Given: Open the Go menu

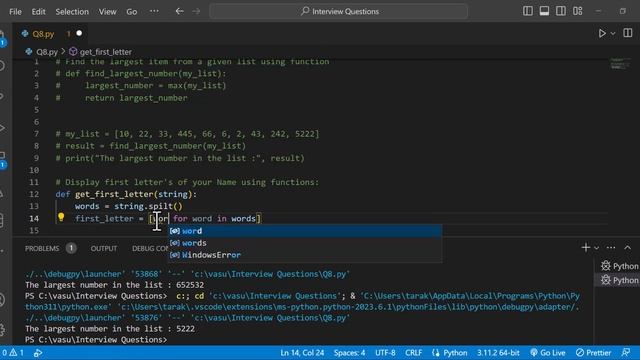Looking at the screenshot, I should click(131, 11).
